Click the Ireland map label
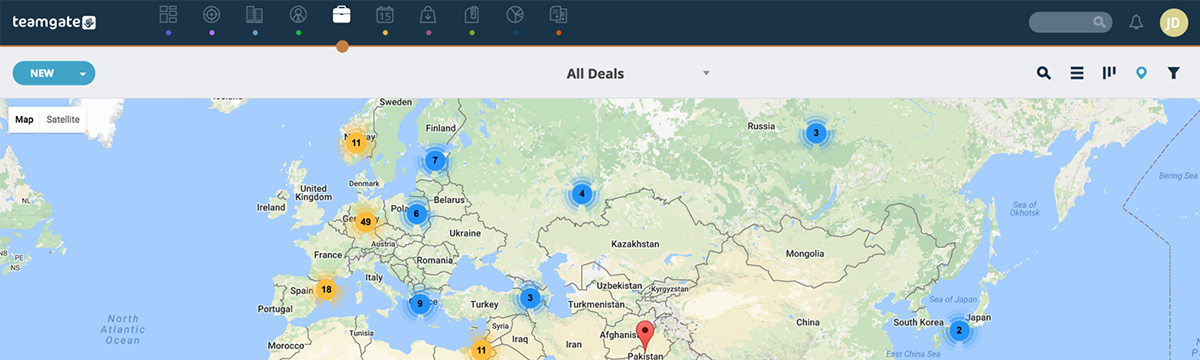1200x360 pixels. 270,207
